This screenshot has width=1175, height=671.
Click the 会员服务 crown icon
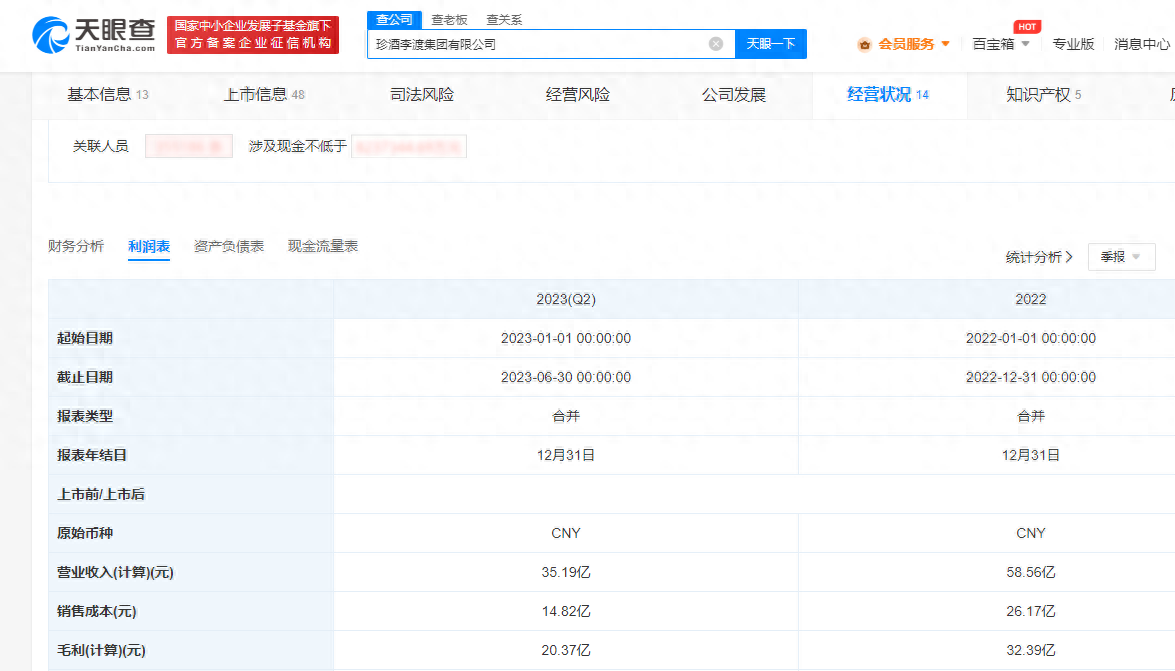coord(865,45)
